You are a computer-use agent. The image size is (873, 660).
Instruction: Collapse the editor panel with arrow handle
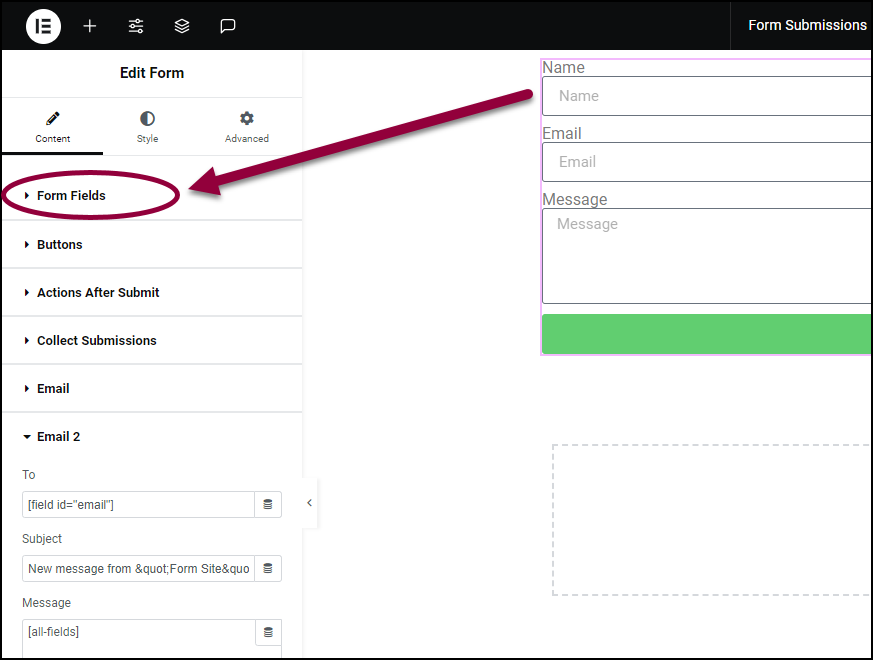[x=310, y=503]
